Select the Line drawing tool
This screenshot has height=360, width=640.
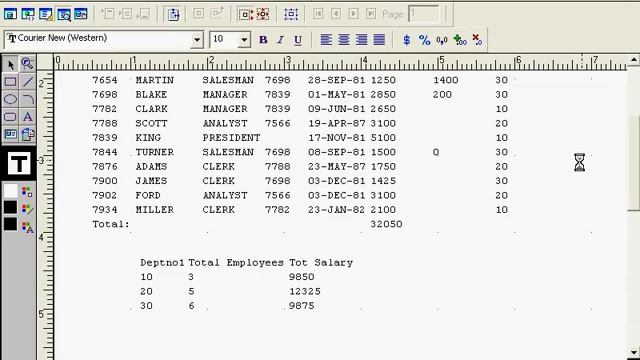click(x=27, y=82)
